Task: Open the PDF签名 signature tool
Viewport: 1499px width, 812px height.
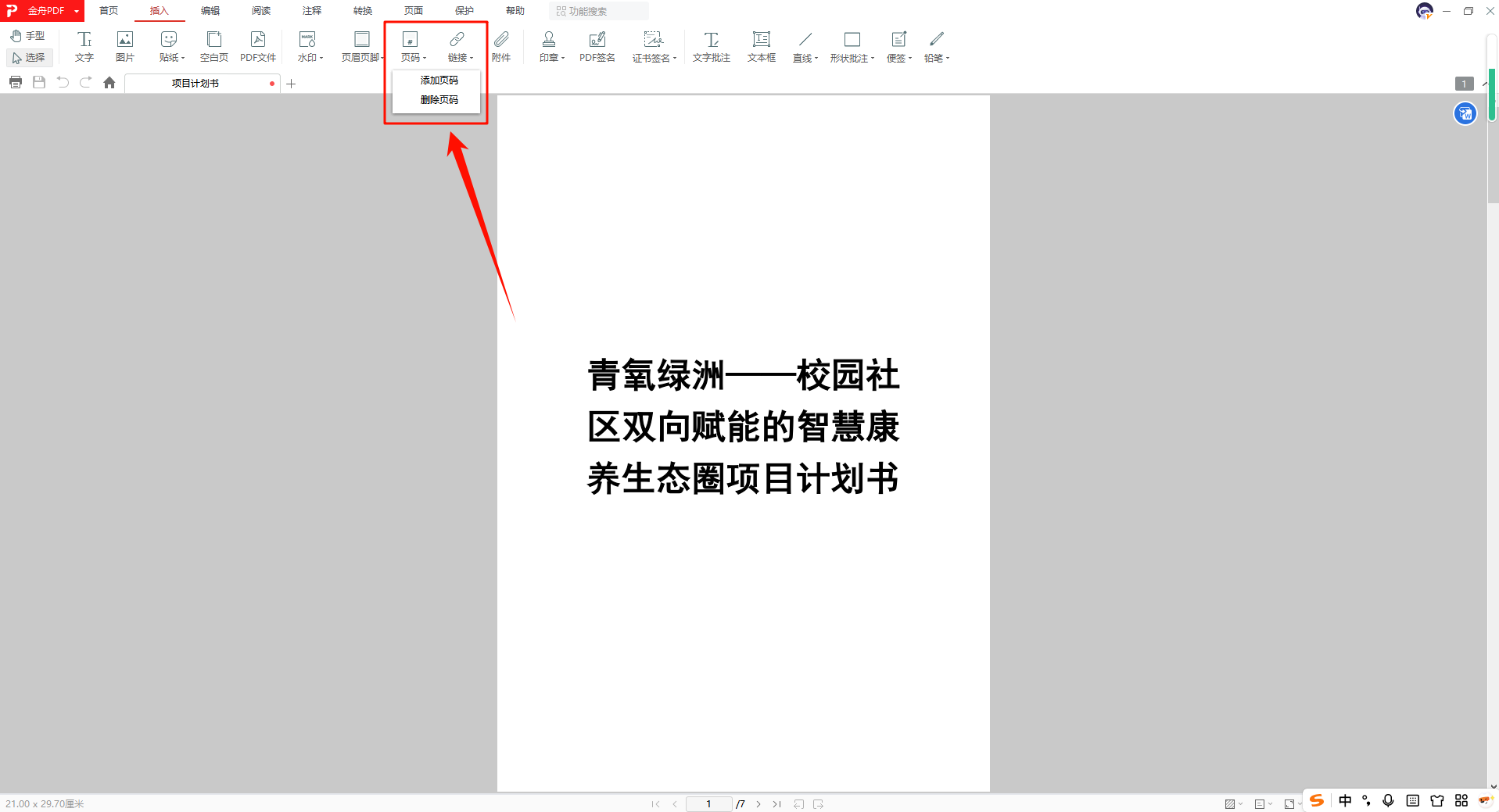Action: tap(597, 45)
